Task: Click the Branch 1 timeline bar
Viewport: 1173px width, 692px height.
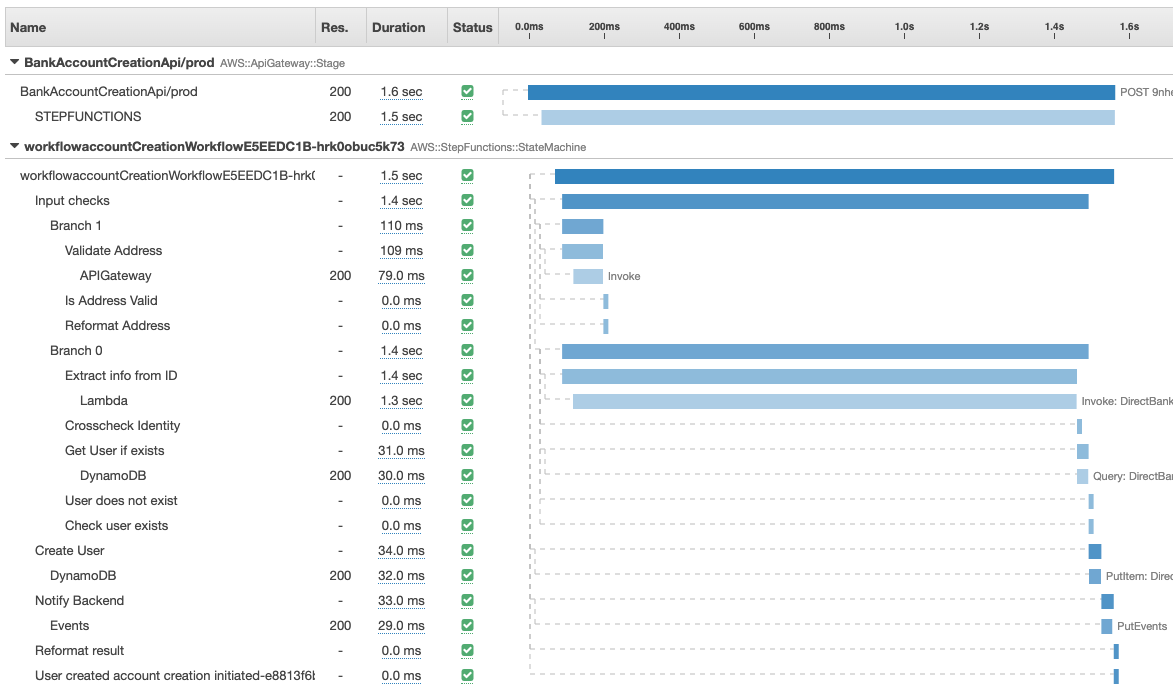Action: pyautogui.click(x=582, y=226)
